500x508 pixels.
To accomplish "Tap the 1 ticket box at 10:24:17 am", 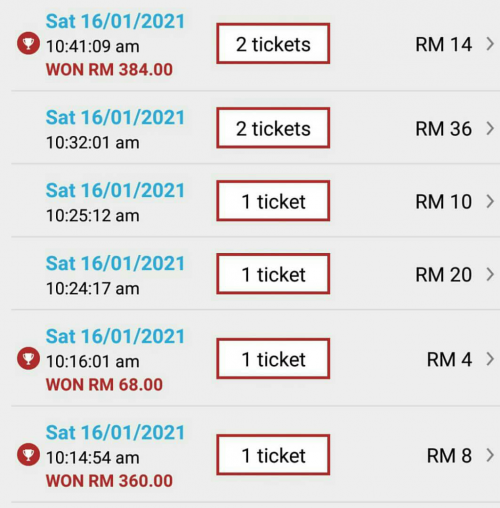I will [273, 274].
